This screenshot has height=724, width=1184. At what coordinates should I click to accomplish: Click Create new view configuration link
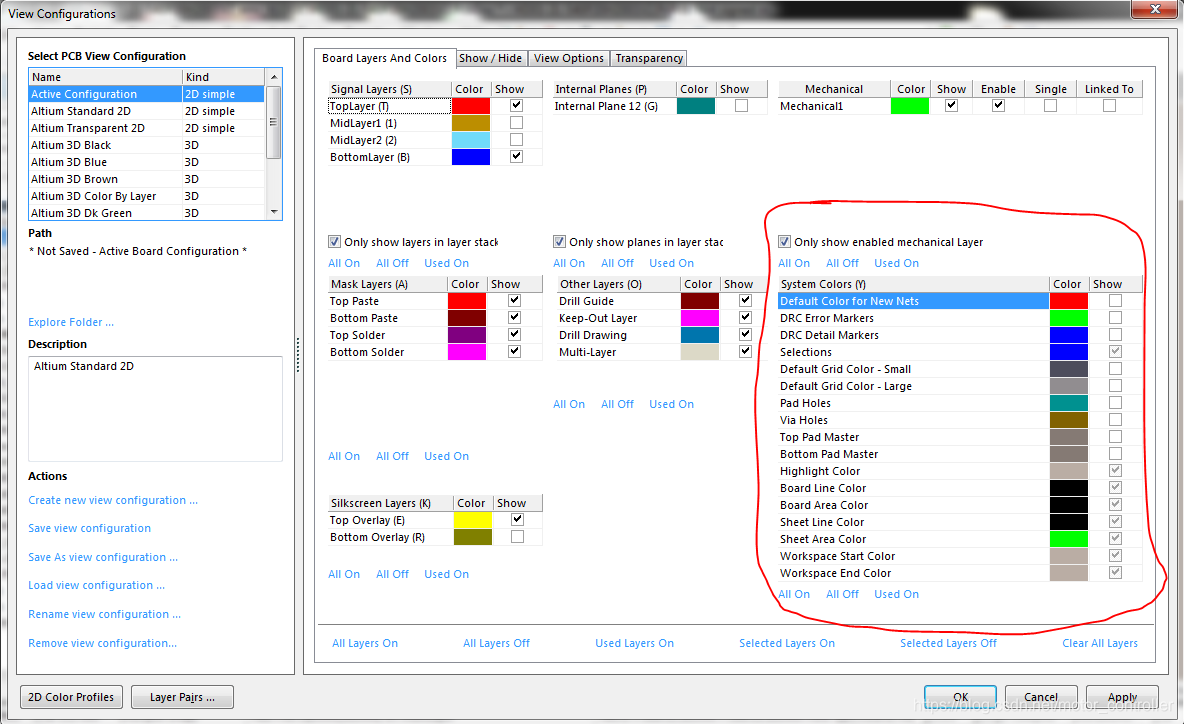click(x=113, y=500)
